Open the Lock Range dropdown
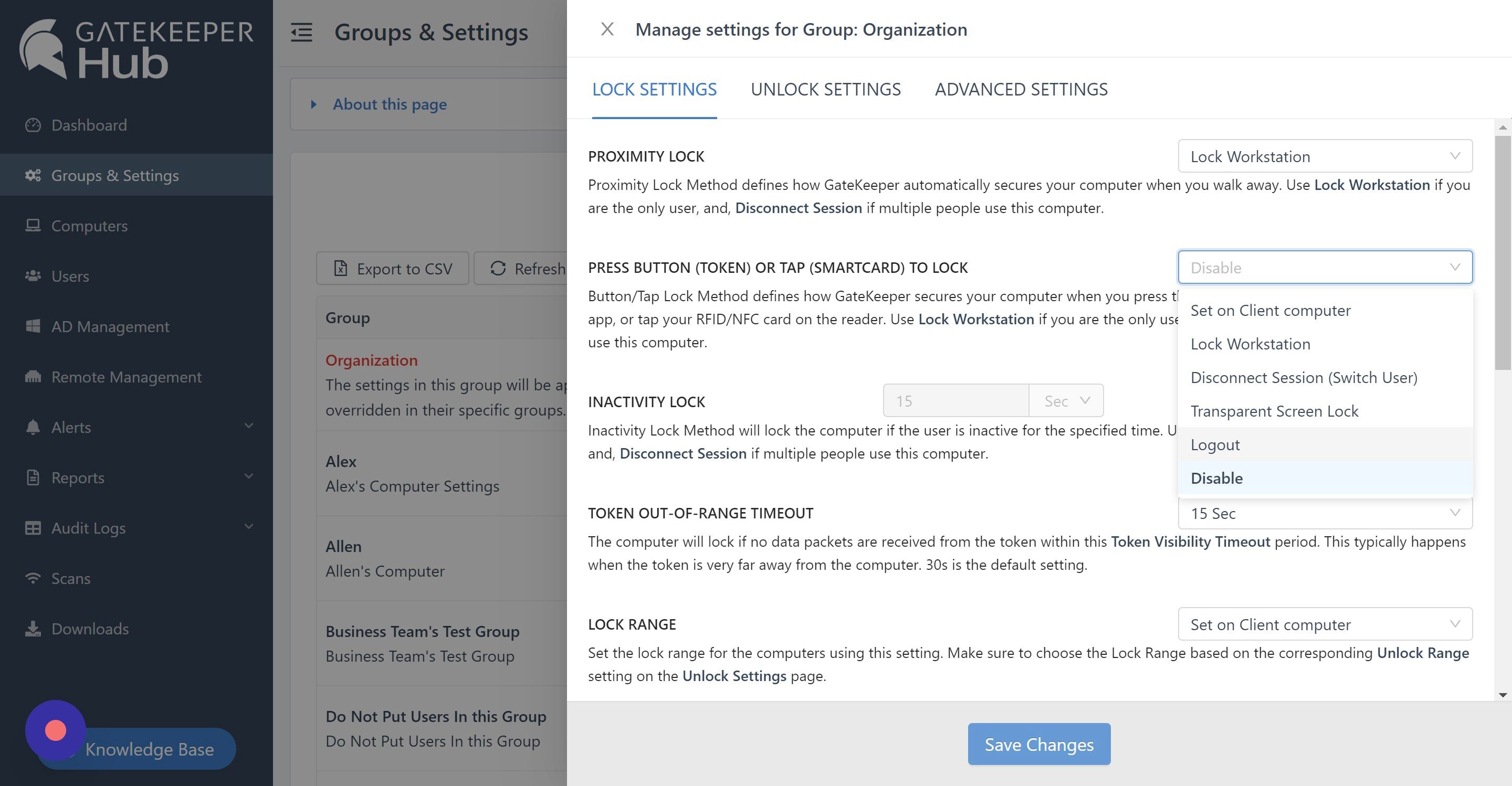Image resolution: width=1512 pixels, height=786 pixels. 1325,624
